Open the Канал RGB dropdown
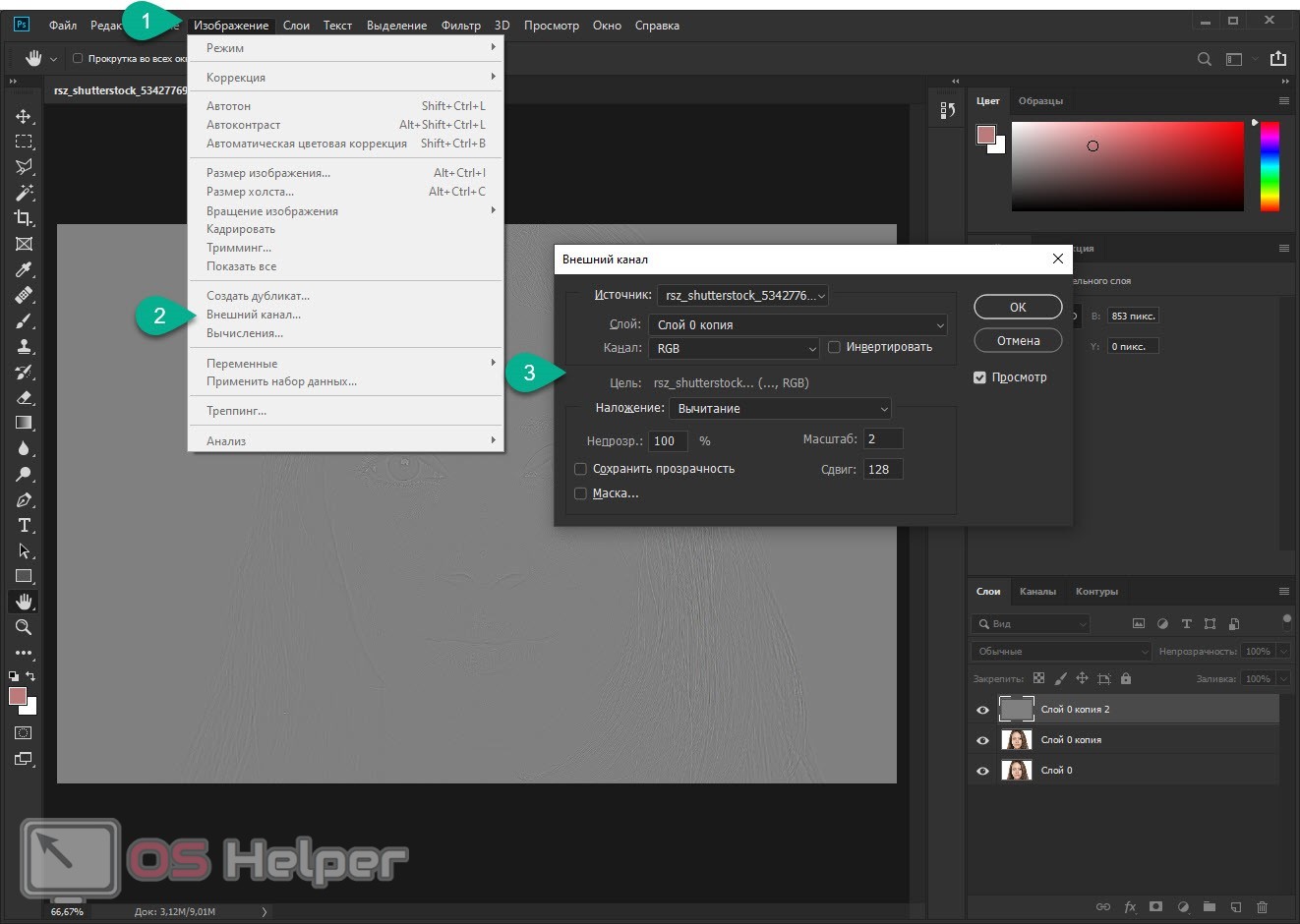The width and height of the screenshot is (1300, 924). (734, 348)
